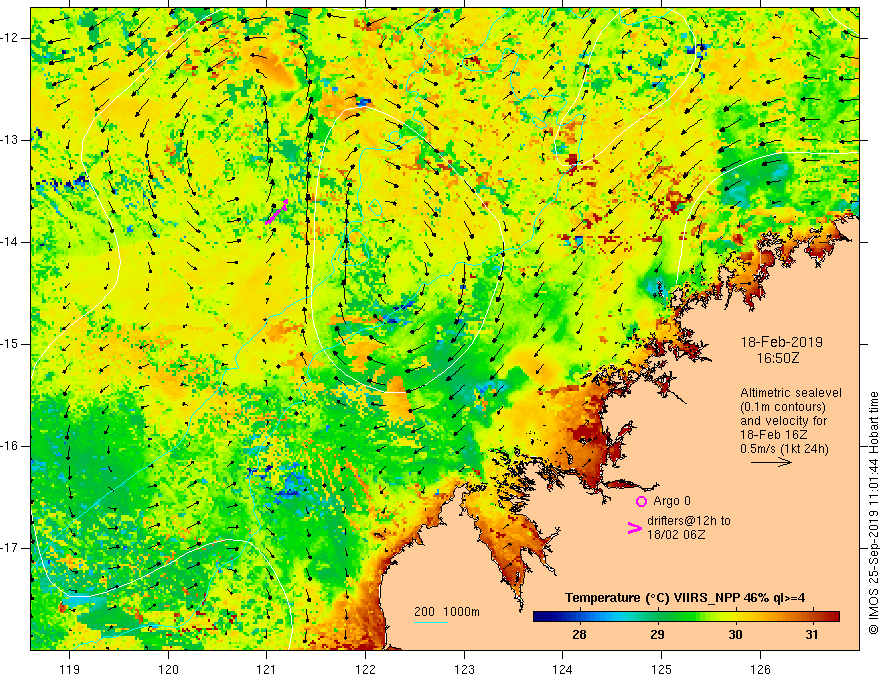Click the dark red end of the color bar

tap(833, 617)
